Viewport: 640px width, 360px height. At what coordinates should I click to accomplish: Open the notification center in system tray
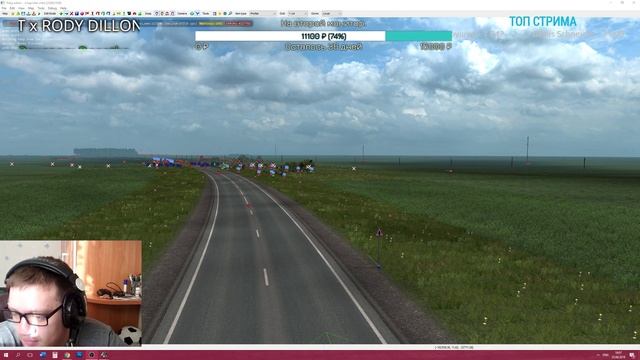(x=632, y=355)
